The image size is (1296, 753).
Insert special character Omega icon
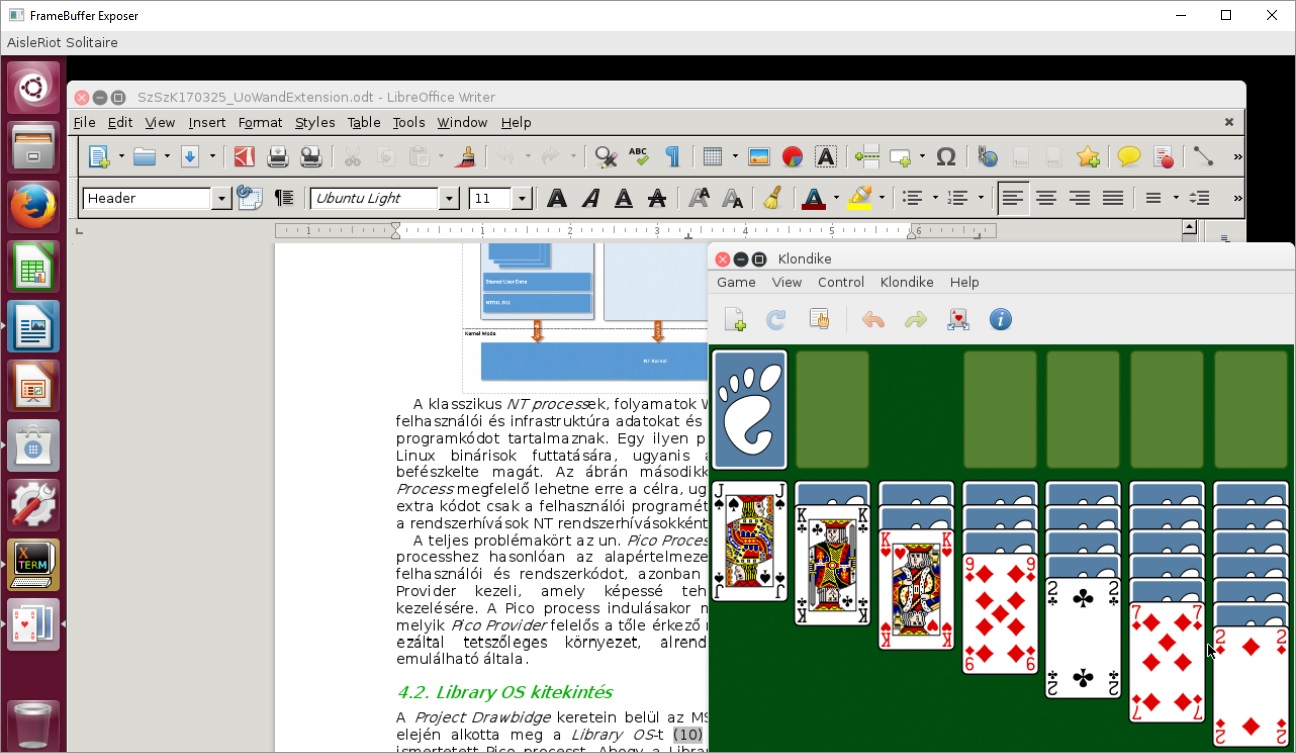point(945,157)
